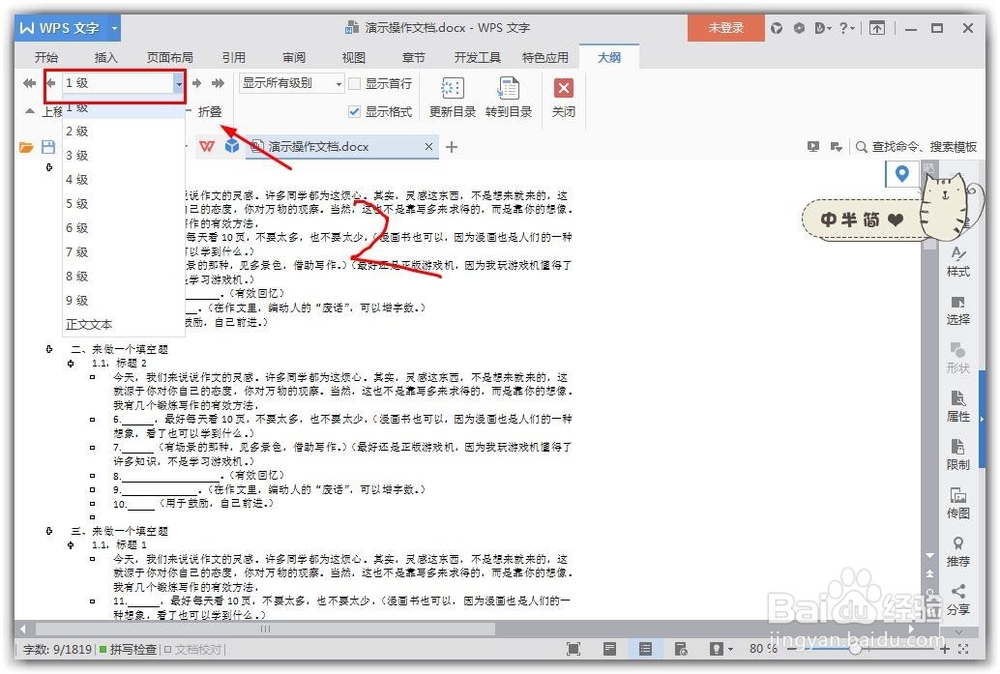Toggle the 显示格式 checkbox
The width and height of the screenshot is (1000, 674).
click(354, 112)
